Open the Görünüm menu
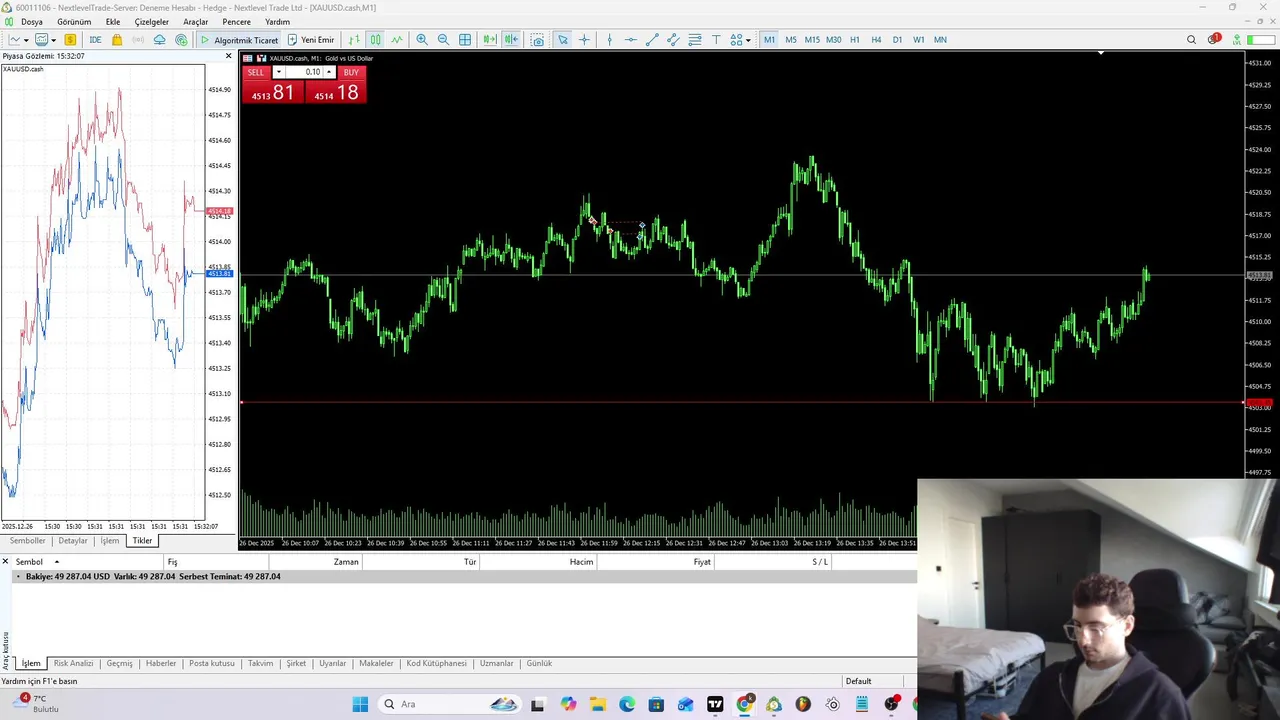Screen dimensions: 1280x720 [x=74, y=22]
